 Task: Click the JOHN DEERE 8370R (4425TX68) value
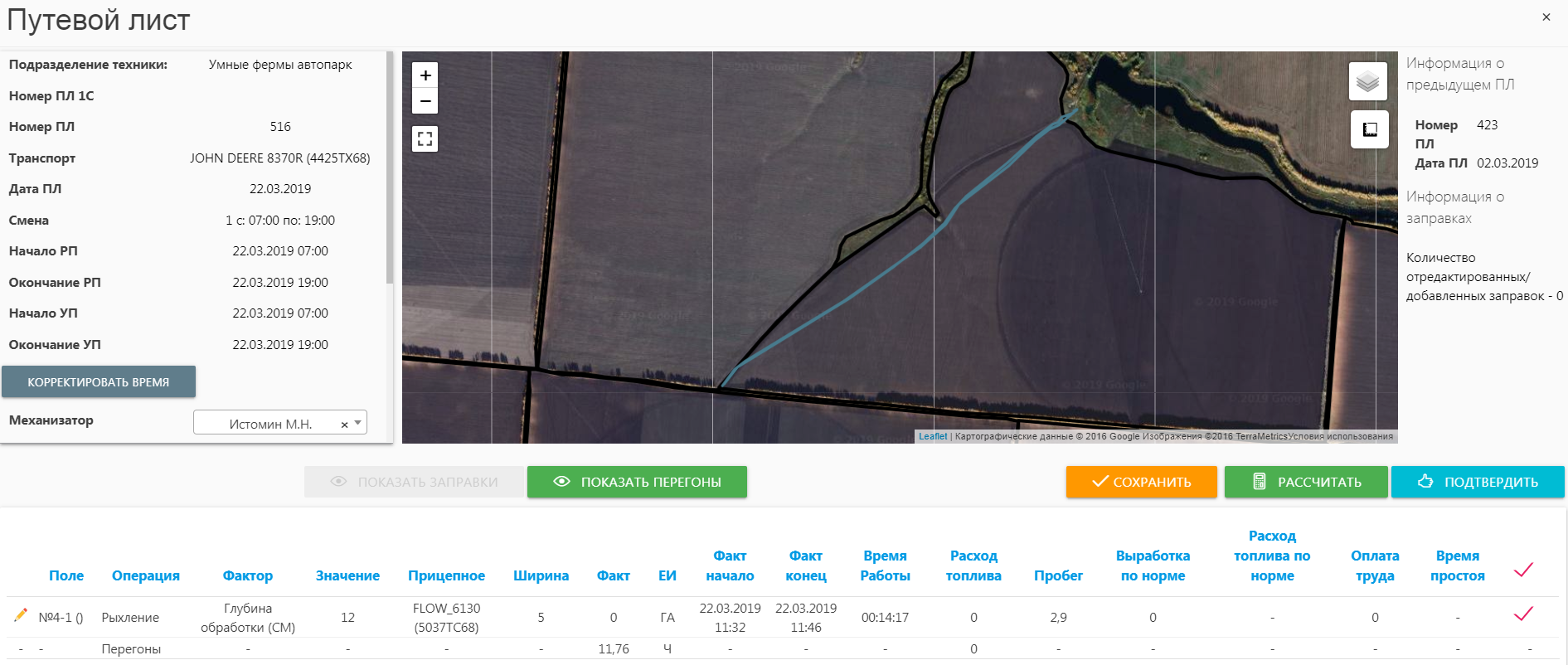280,158
